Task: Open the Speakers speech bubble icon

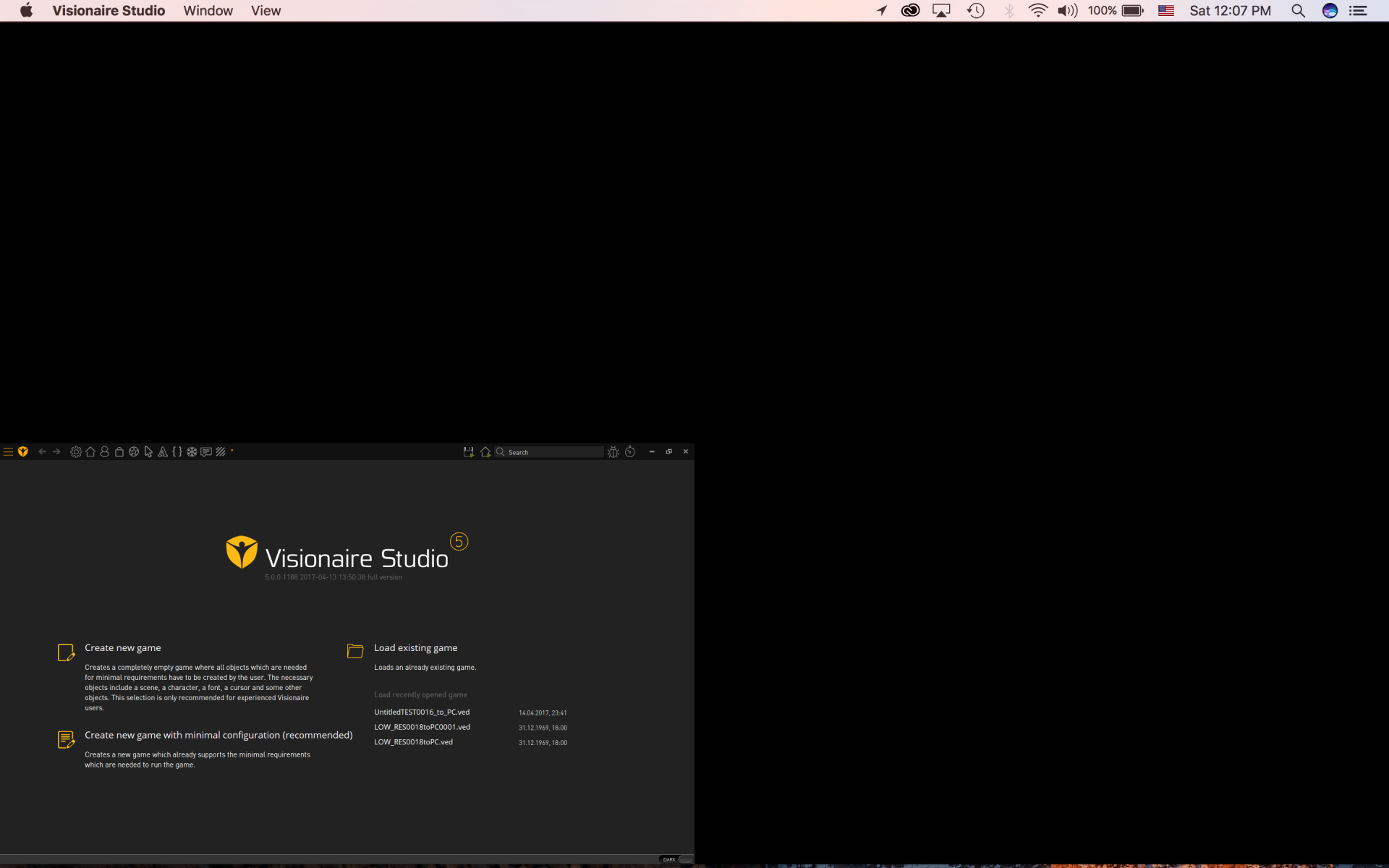Action: (x=206, y=452)
